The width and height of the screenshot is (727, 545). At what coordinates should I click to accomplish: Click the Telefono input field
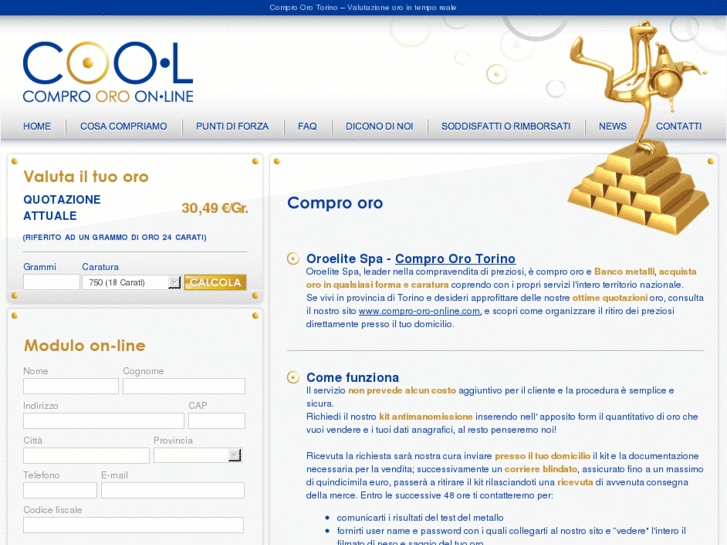(x=60, y=490)
